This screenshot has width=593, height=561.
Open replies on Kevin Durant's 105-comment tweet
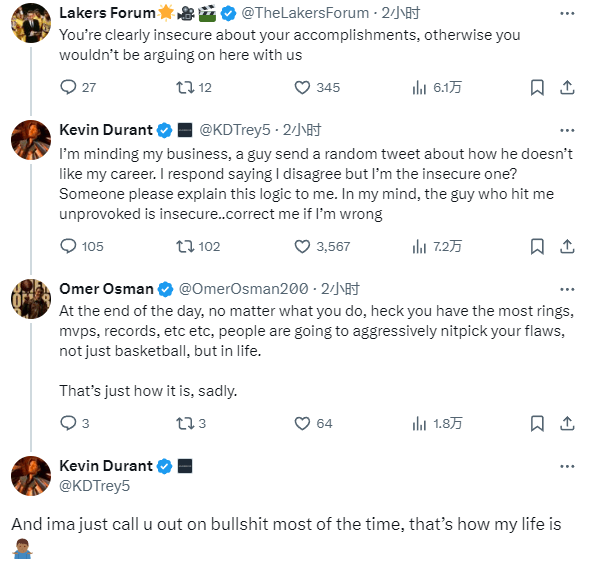tap(68, 246)
